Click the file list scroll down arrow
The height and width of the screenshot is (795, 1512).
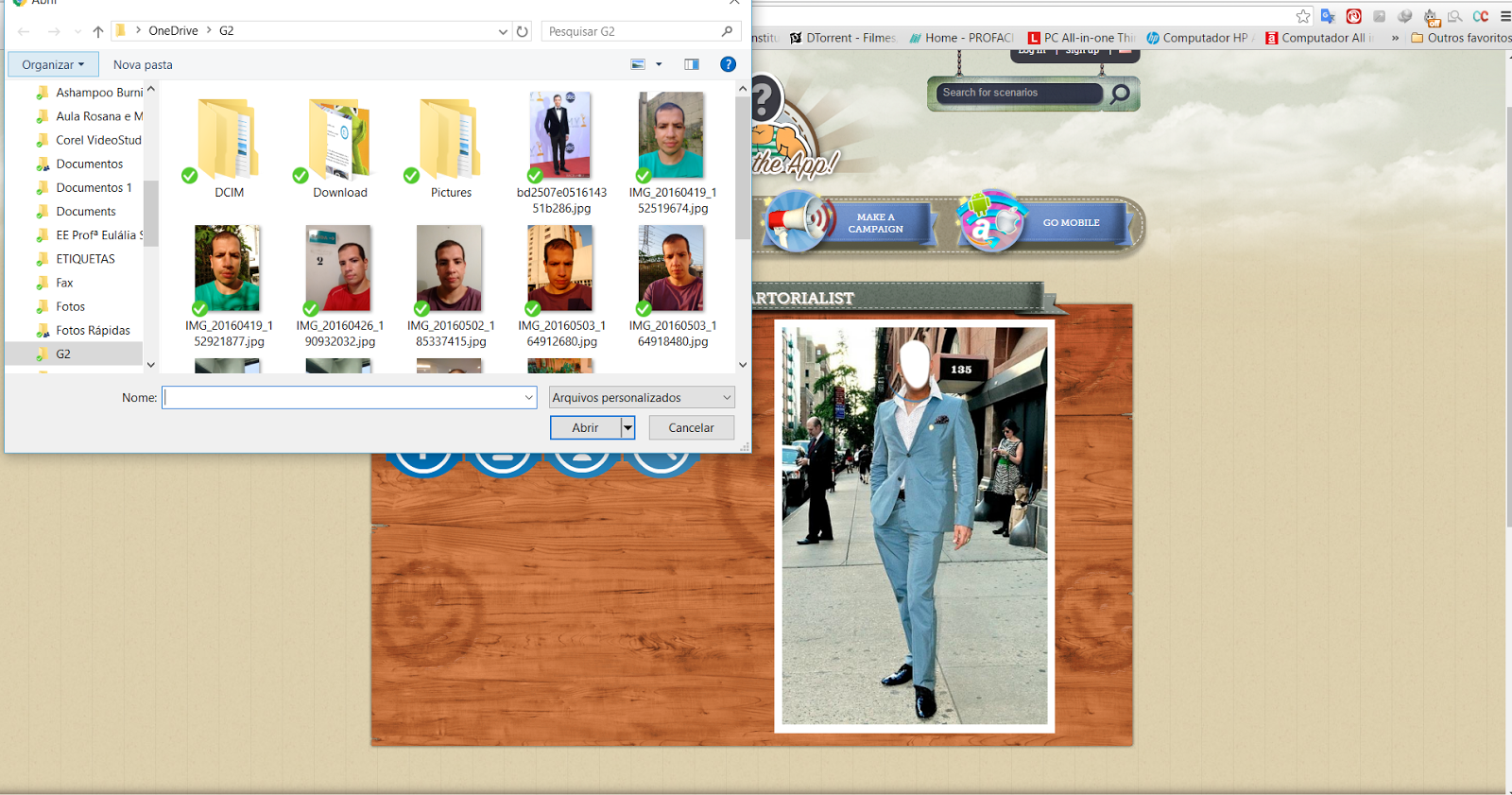coord(743,365)
